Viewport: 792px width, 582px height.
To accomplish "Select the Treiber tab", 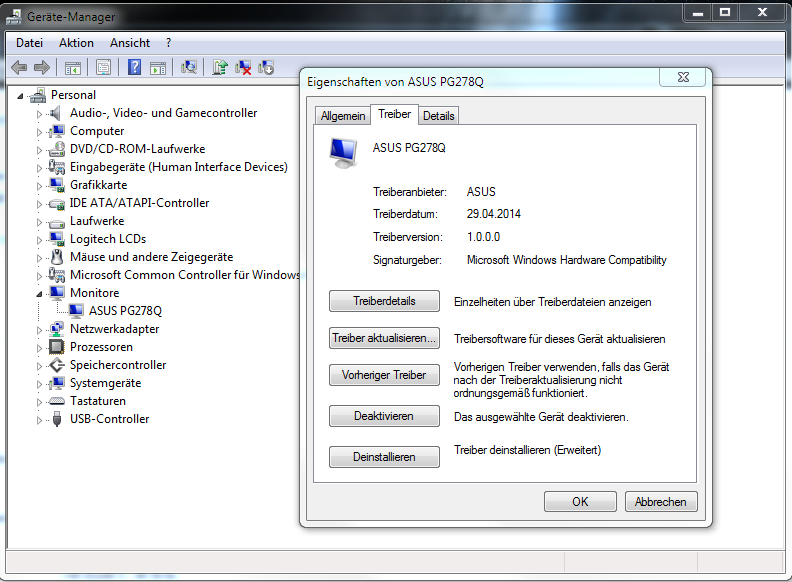I will coord(394,114).
